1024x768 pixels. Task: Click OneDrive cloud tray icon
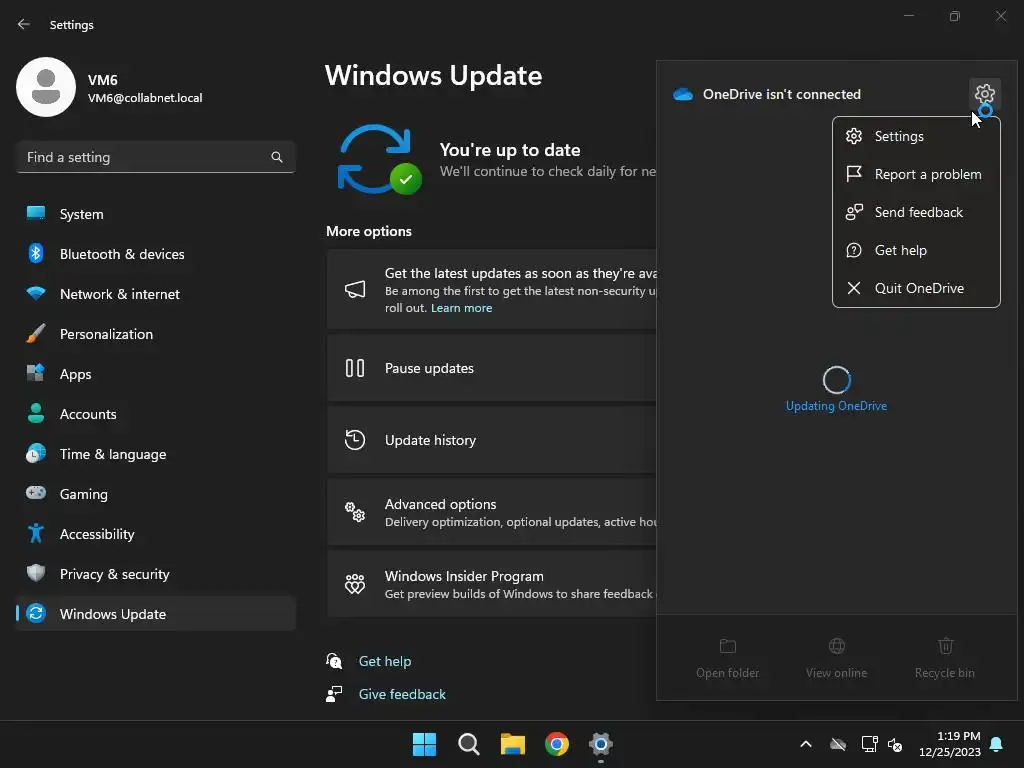[838, 744]
